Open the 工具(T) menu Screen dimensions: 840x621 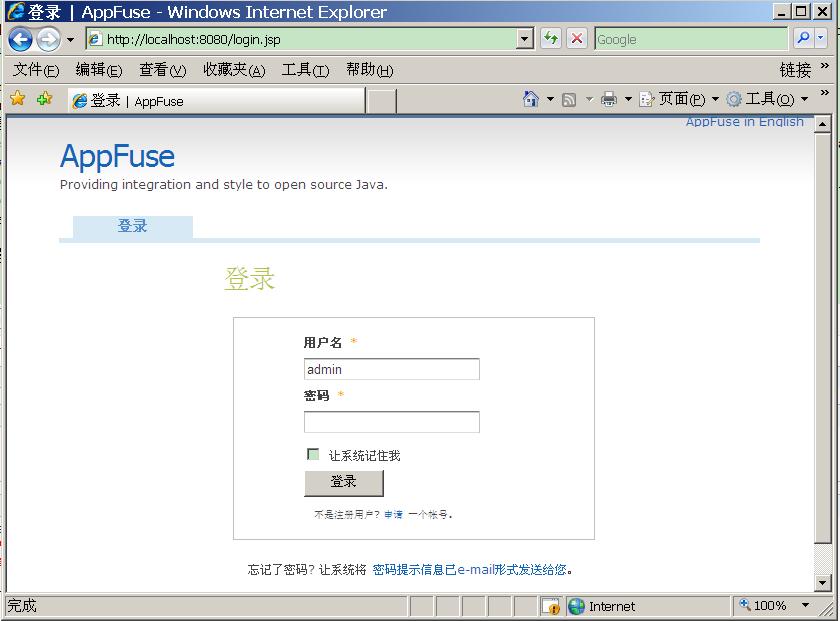click(305, 70)
